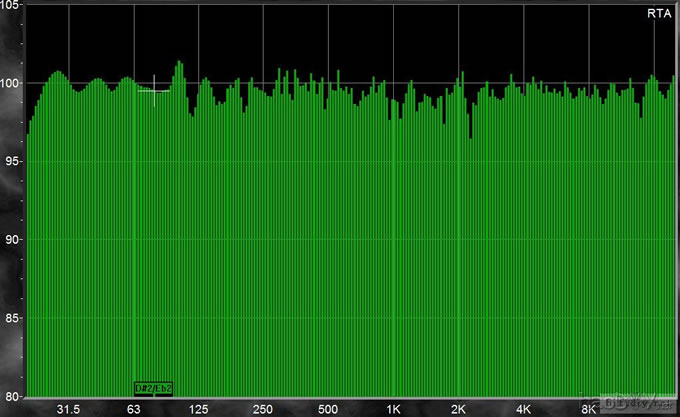Click the 100 dB level axis label
The width and height of the screenshot is (680, 417).
[11, 83]
